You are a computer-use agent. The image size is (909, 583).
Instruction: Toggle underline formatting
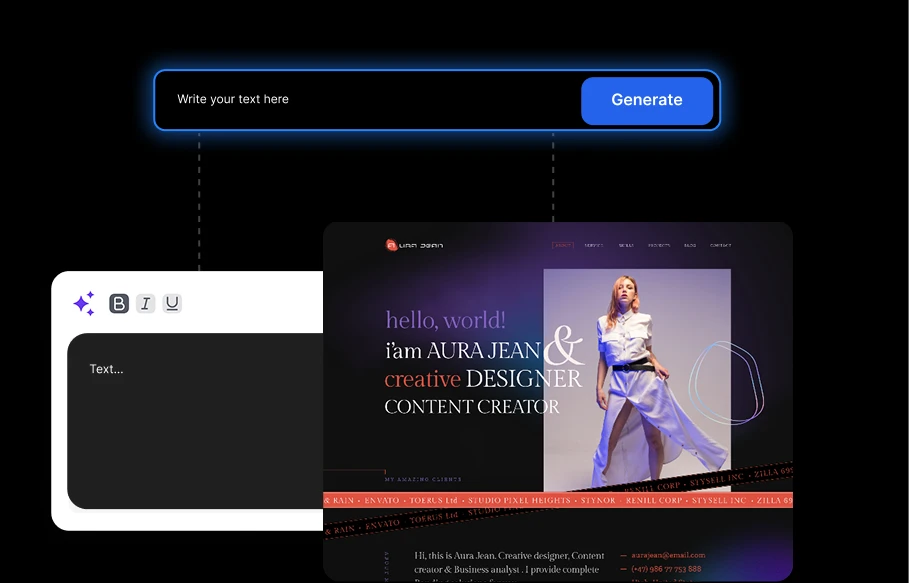tap(171, 302)
